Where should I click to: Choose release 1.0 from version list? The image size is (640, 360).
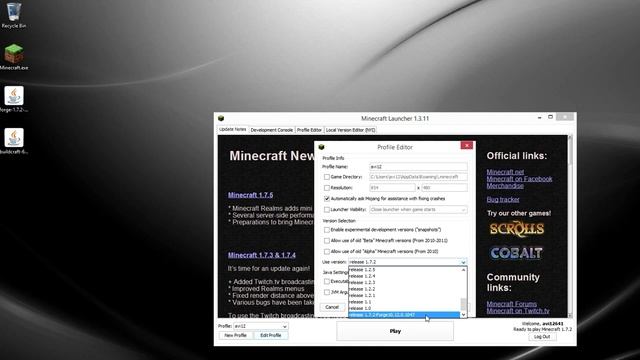(x=404, y=309)
